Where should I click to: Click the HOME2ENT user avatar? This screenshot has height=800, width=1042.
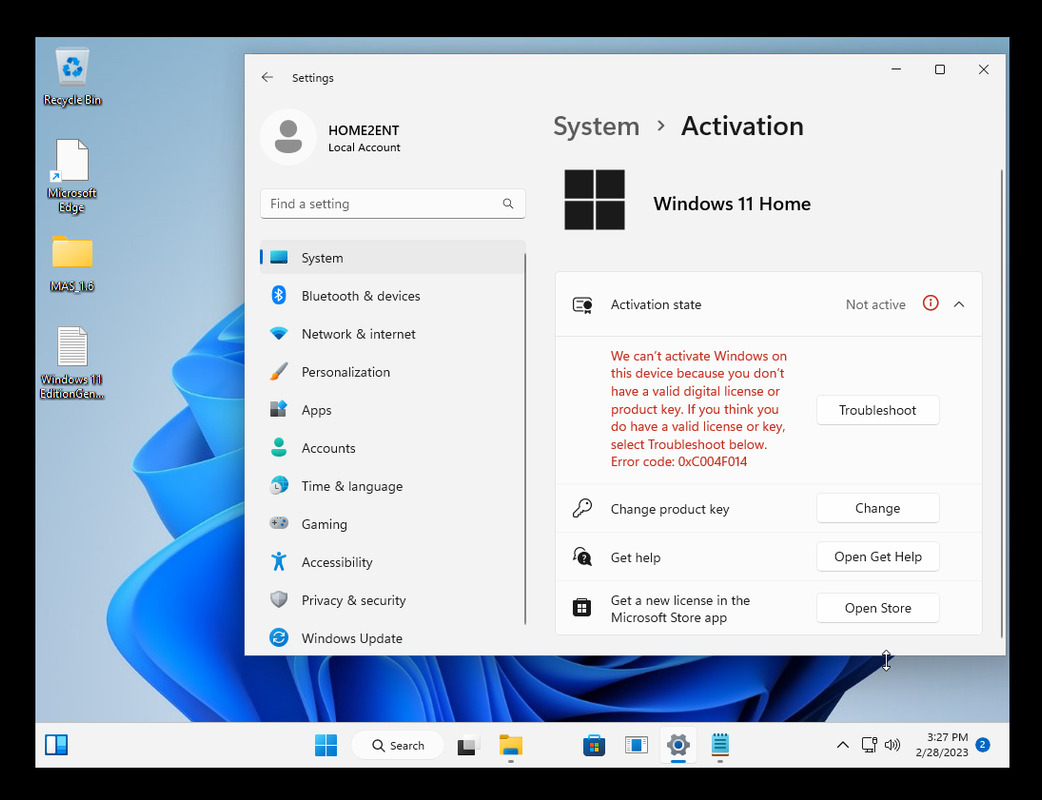[288, 137]
